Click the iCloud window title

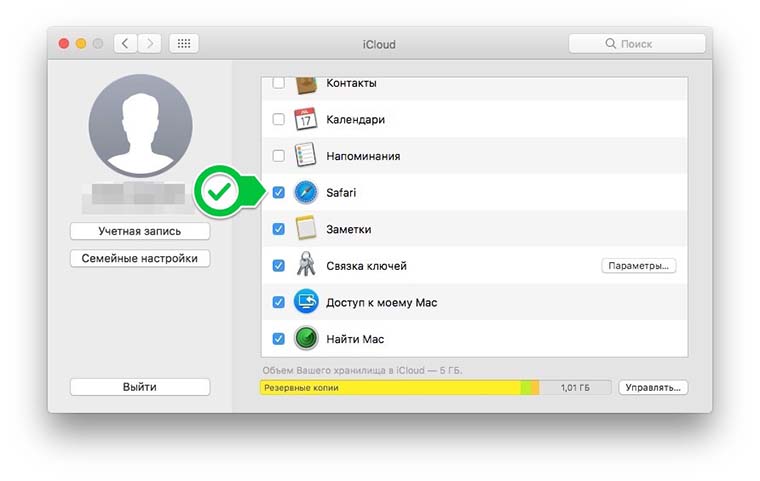[x=379, y=44]
